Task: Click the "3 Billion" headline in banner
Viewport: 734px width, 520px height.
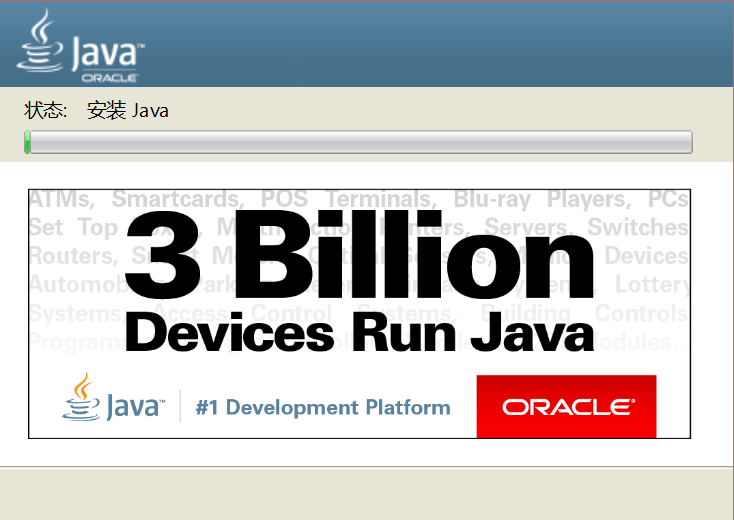Action: (x=360, y=254)
